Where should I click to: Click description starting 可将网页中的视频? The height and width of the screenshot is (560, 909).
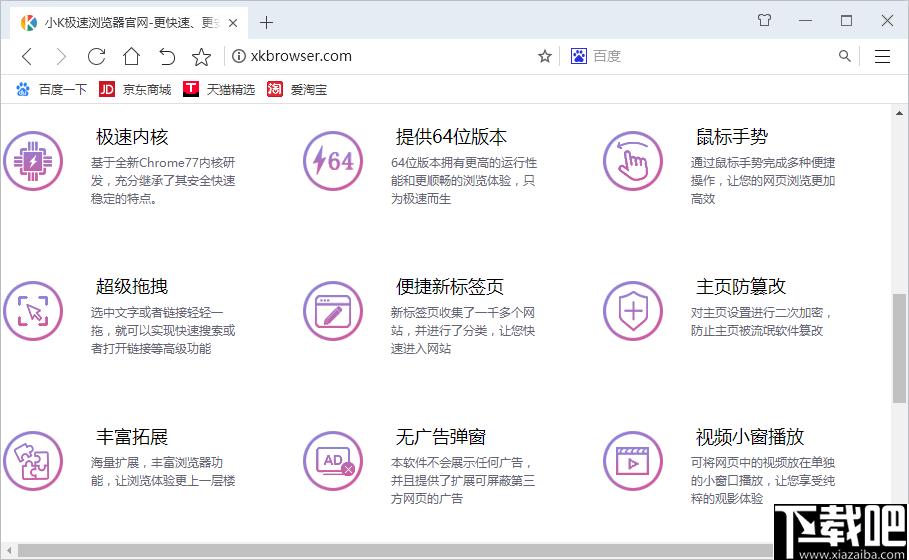pos(763,480)
